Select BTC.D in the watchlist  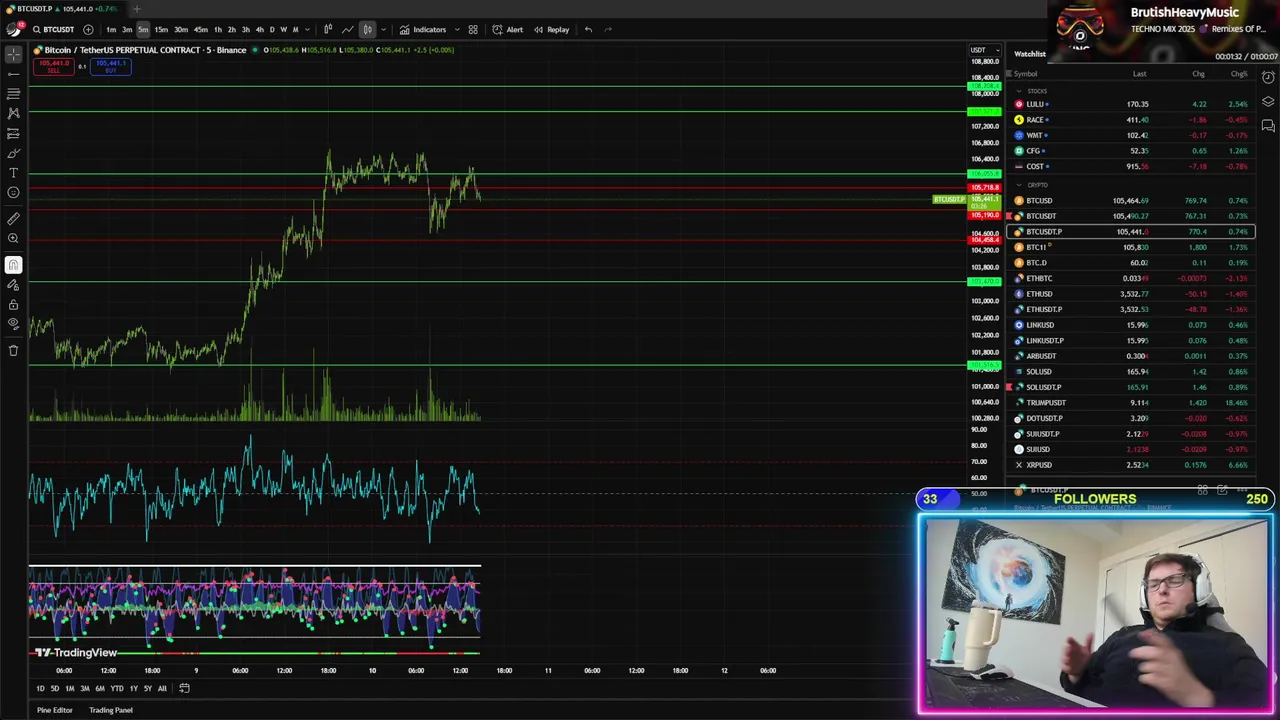pyautogui.click(x=1131, y=263)
